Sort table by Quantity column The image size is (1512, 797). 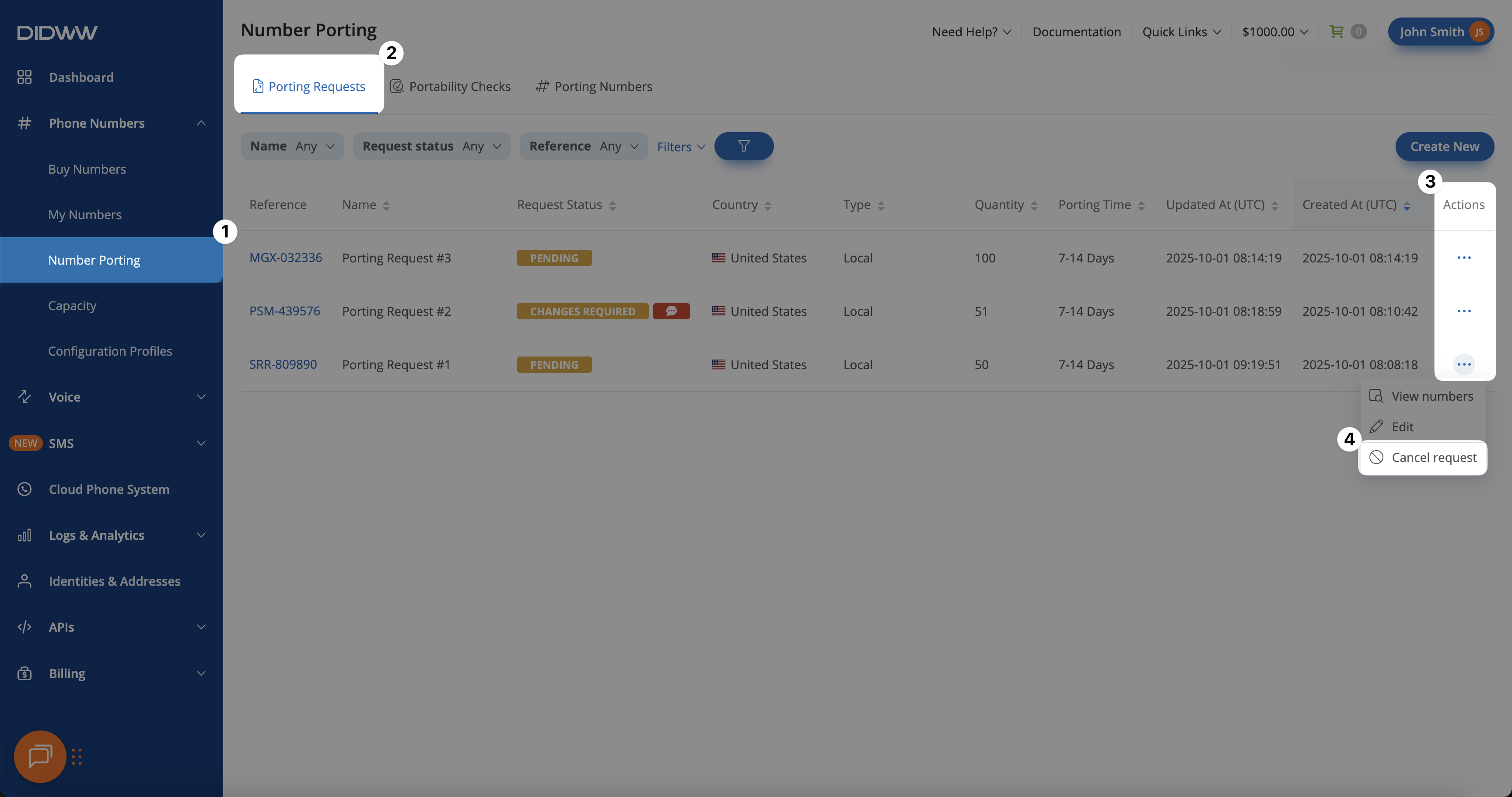1034,206
